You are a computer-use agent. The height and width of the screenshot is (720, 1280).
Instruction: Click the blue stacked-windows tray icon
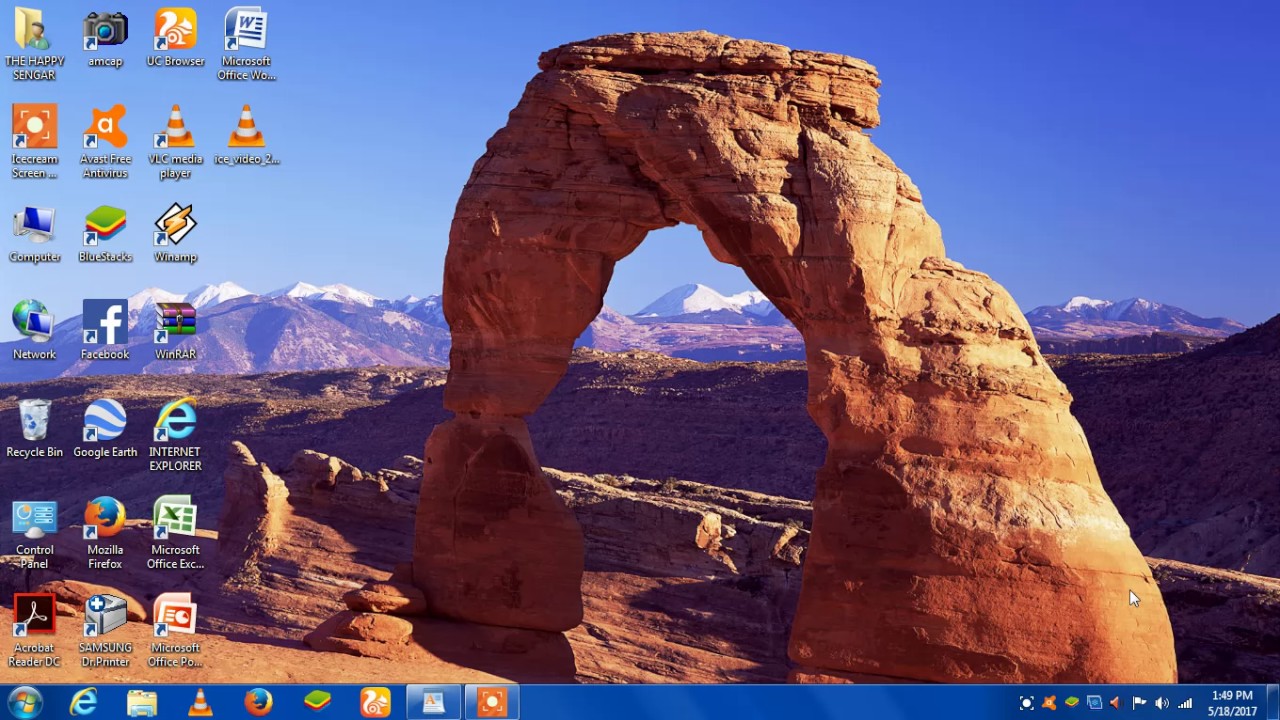click(1094, 703)
